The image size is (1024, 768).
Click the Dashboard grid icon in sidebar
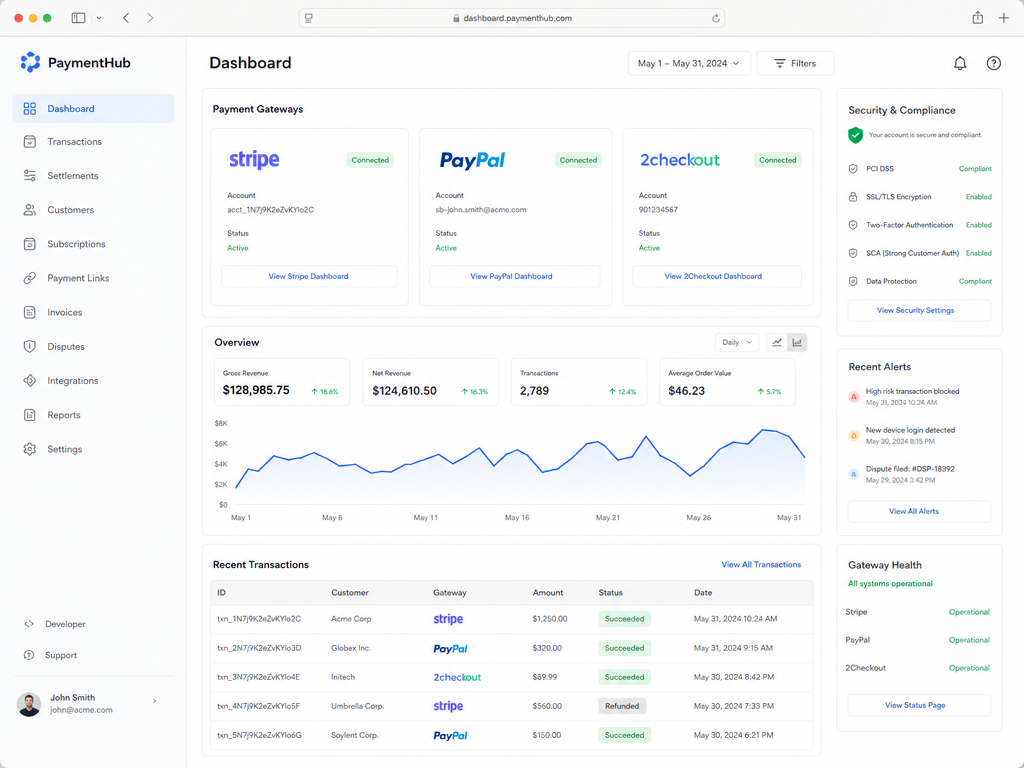[x=29, y=108]
